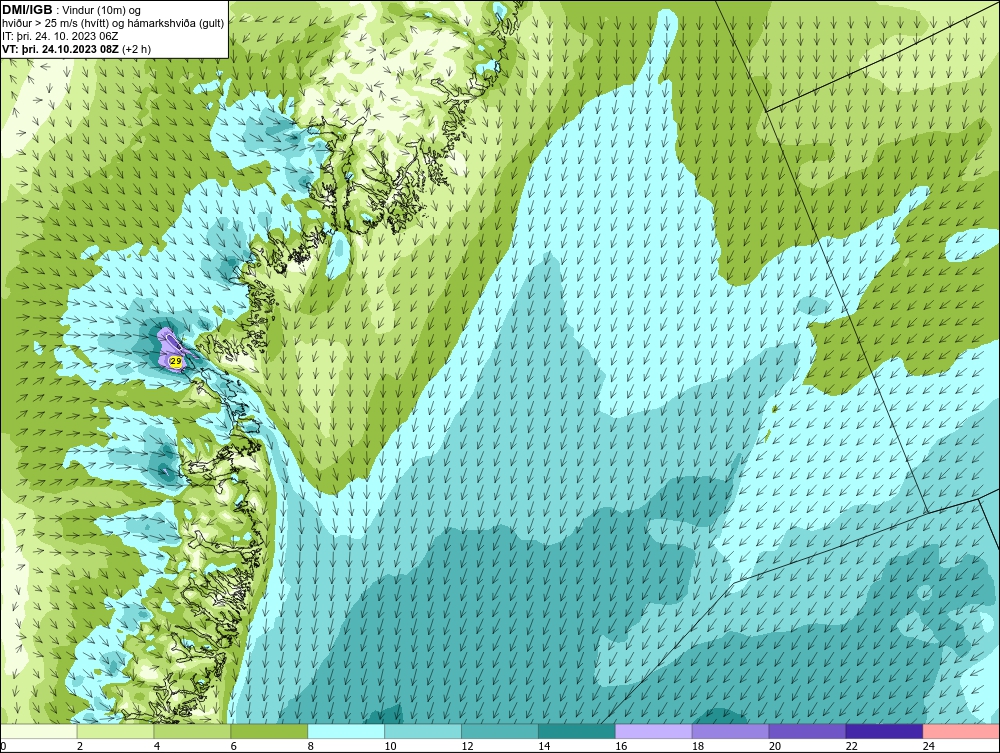
Task: Click the yellow 29 maximum gust marker
Action: click(176, 362)
